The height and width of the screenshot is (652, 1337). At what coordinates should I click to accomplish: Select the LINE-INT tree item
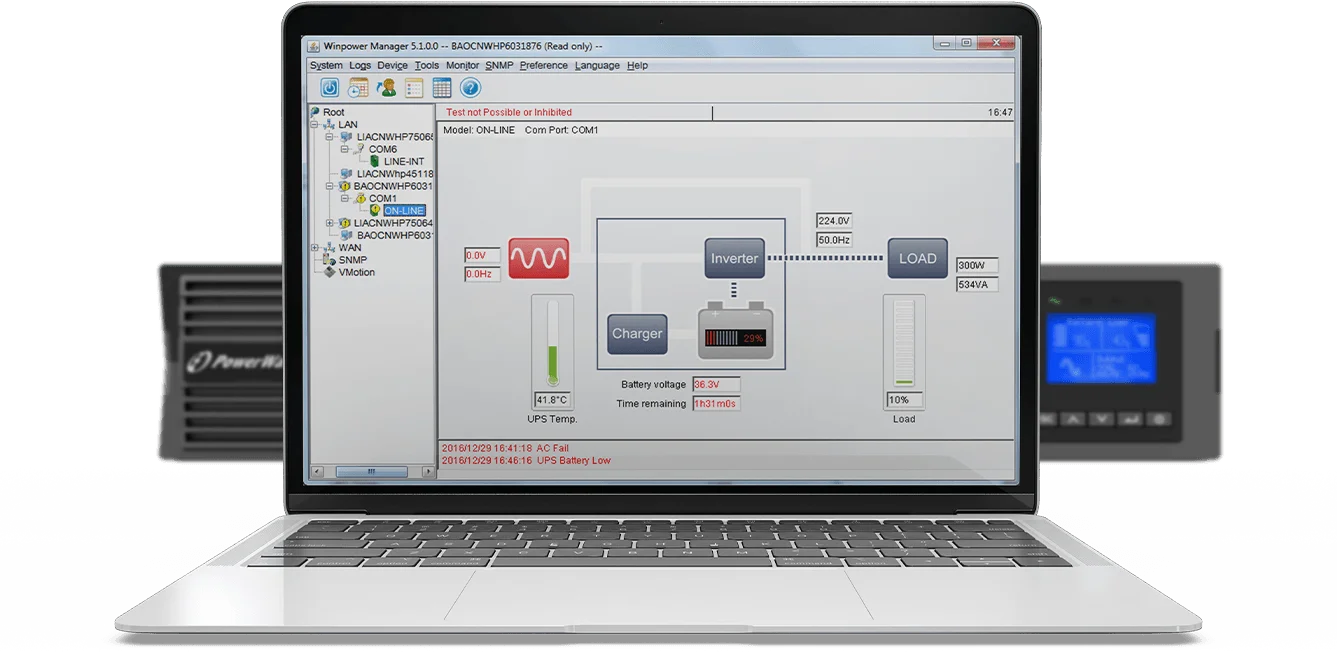[x=404, y=161]
